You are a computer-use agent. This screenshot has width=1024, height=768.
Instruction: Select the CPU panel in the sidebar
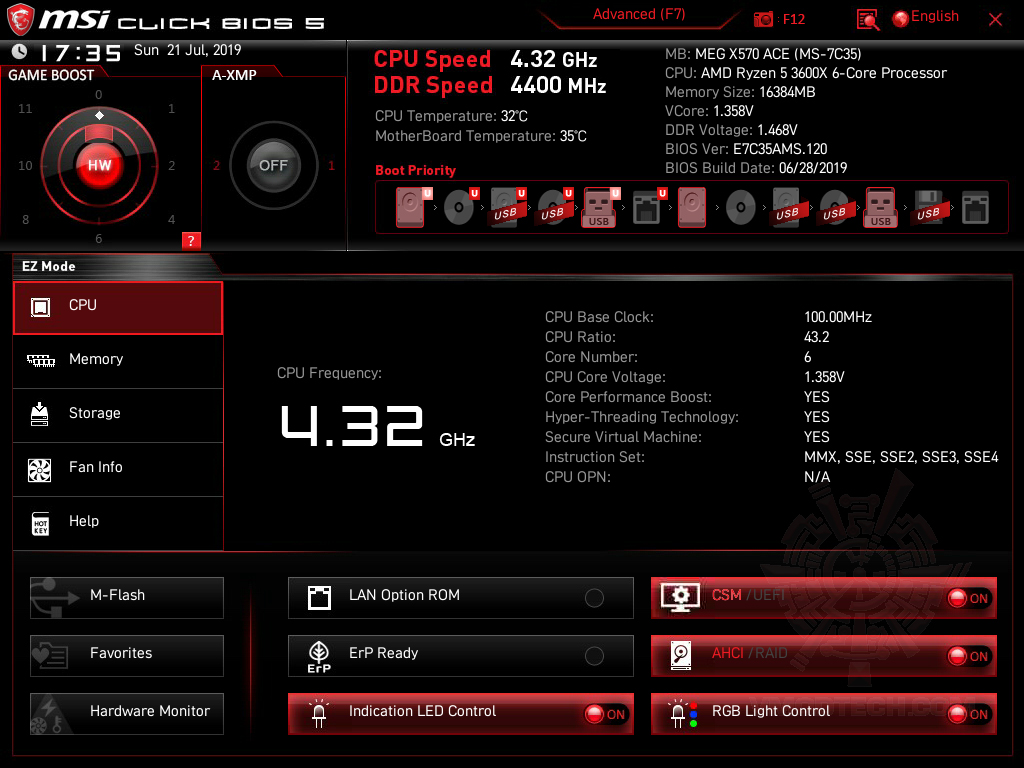coord(118,307)
